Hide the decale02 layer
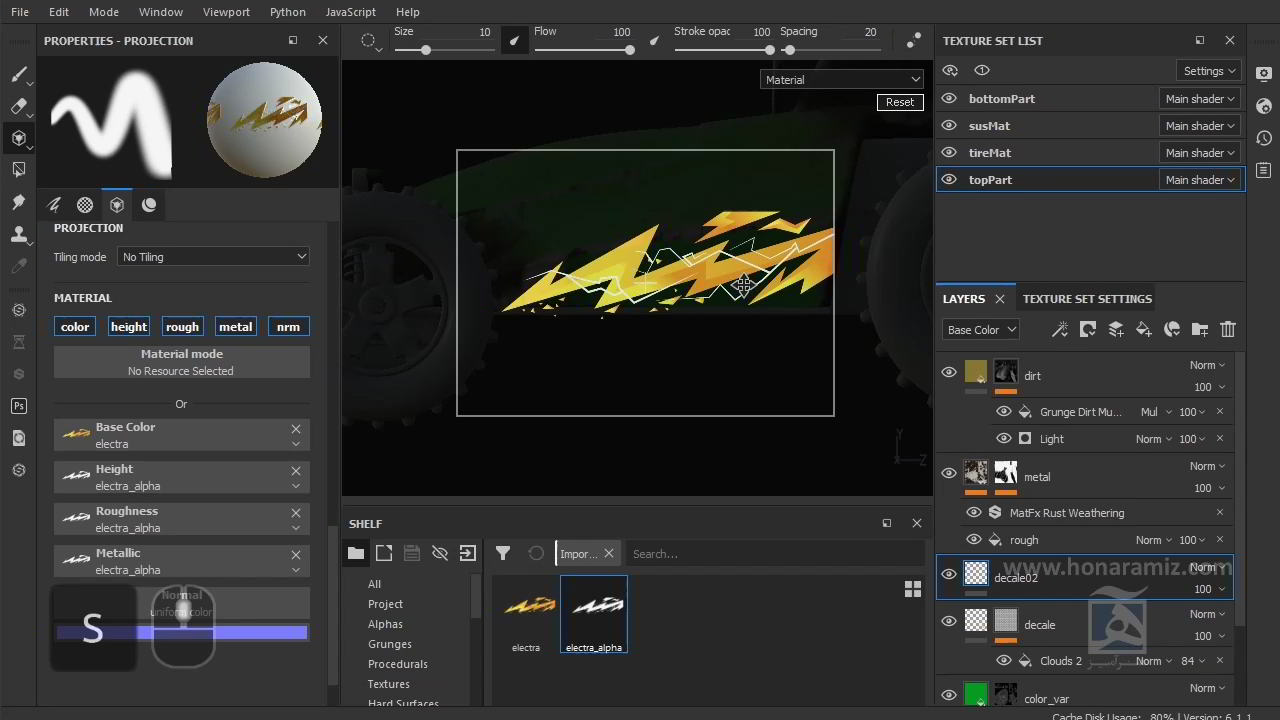This screenshot has width=1280, height=720. point(949,574)
